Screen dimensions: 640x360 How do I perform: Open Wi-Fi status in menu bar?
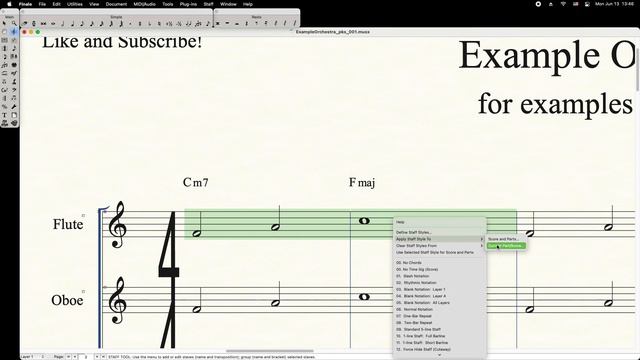click(x=563, y=4)
